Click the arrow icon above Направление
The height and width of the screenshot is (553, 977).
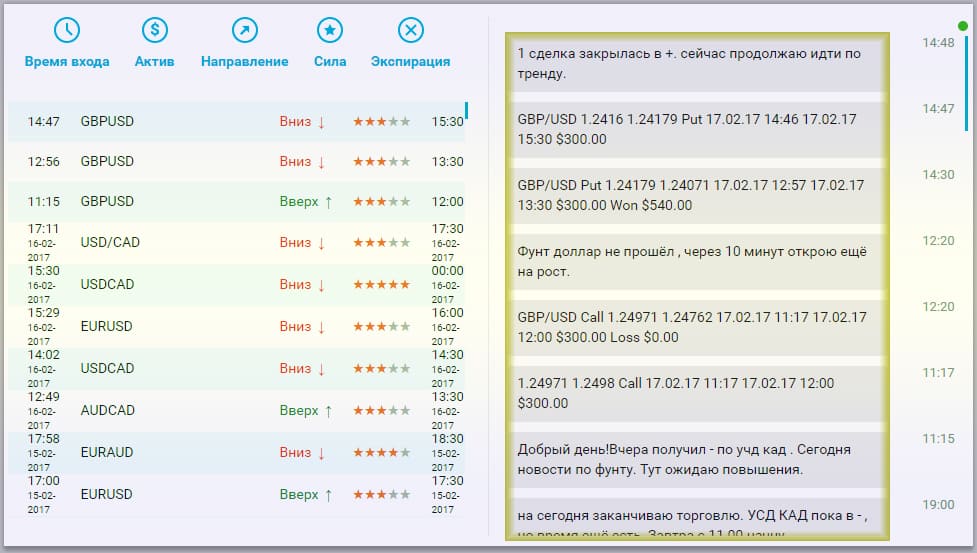[x=244, y=30]
